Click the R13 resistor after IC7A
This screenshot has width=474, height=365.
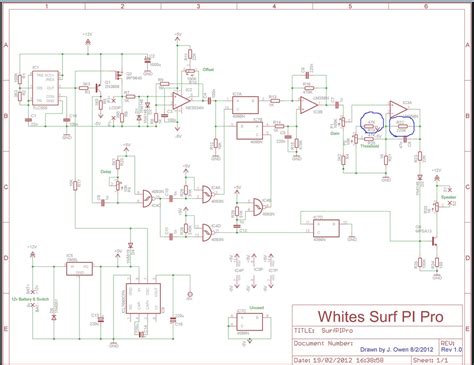tap(274, 100)
